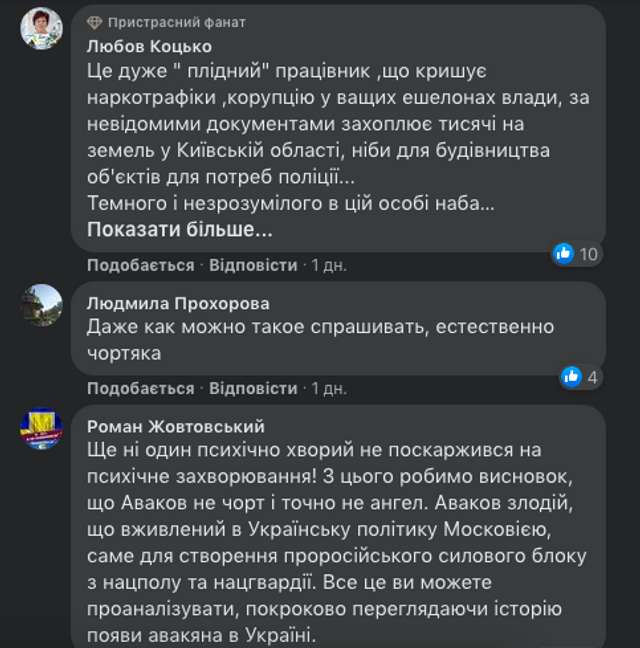Reply to Любов Коцько's comment
This screenshot has height=648, width=640.
pos(253,265)
